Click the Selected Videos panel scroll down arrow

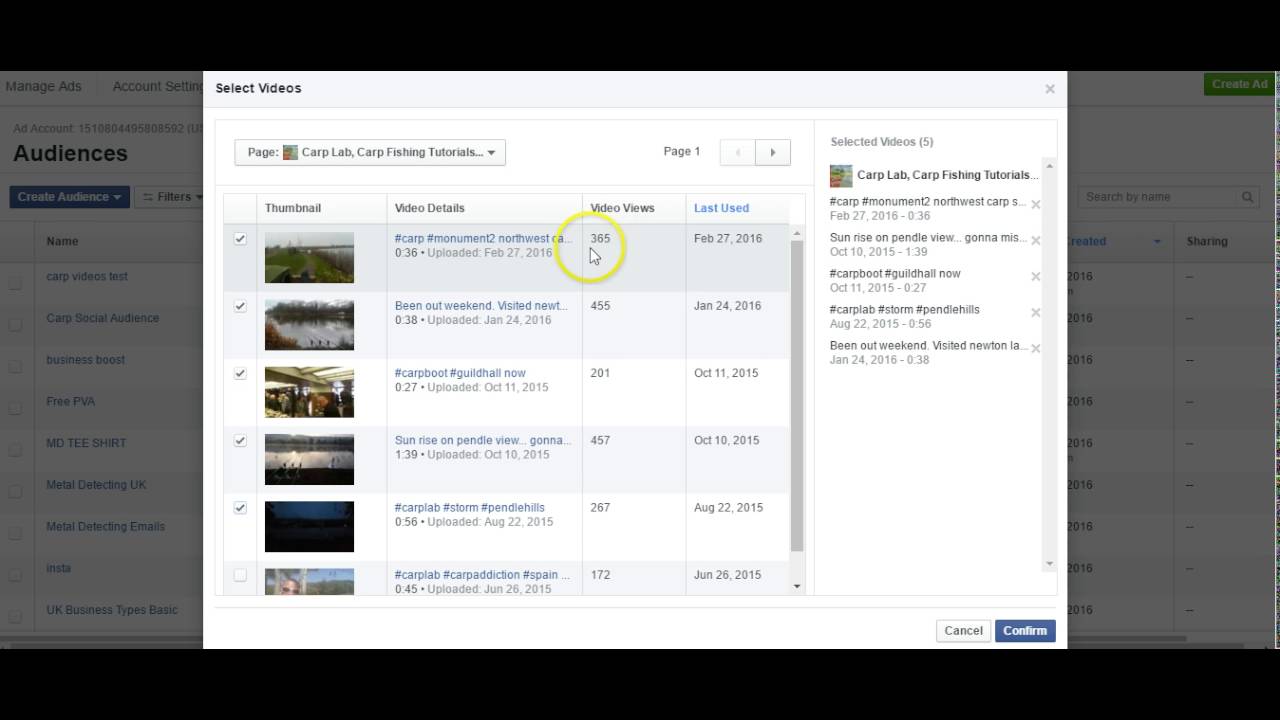coord(1049,564)
